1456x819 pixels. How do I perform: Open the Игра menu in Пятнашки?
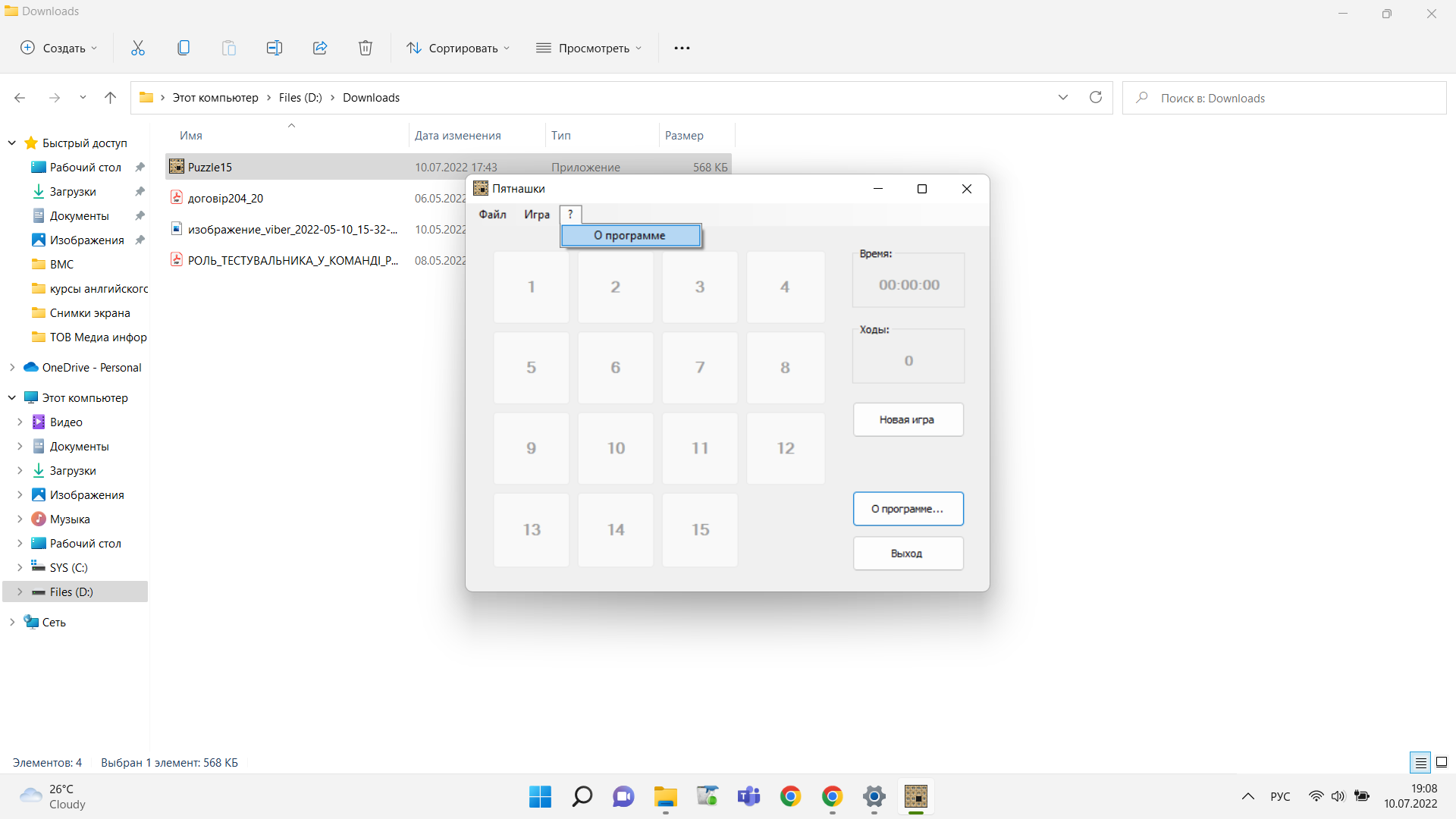click(536, 215)
